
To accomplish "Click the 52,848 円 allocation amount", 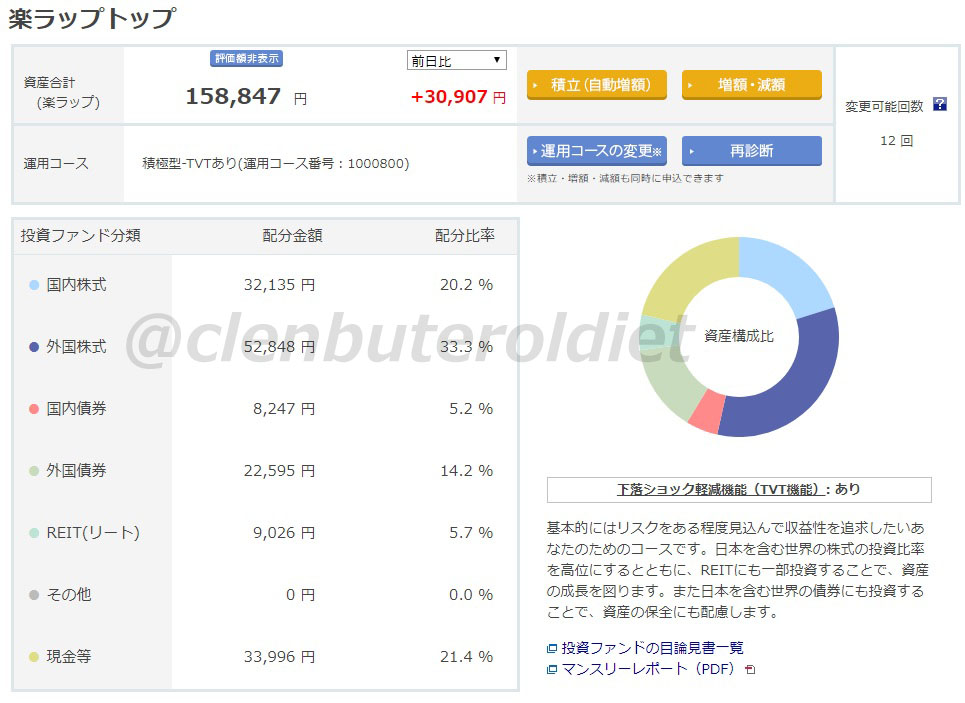I will click(279, 347).
